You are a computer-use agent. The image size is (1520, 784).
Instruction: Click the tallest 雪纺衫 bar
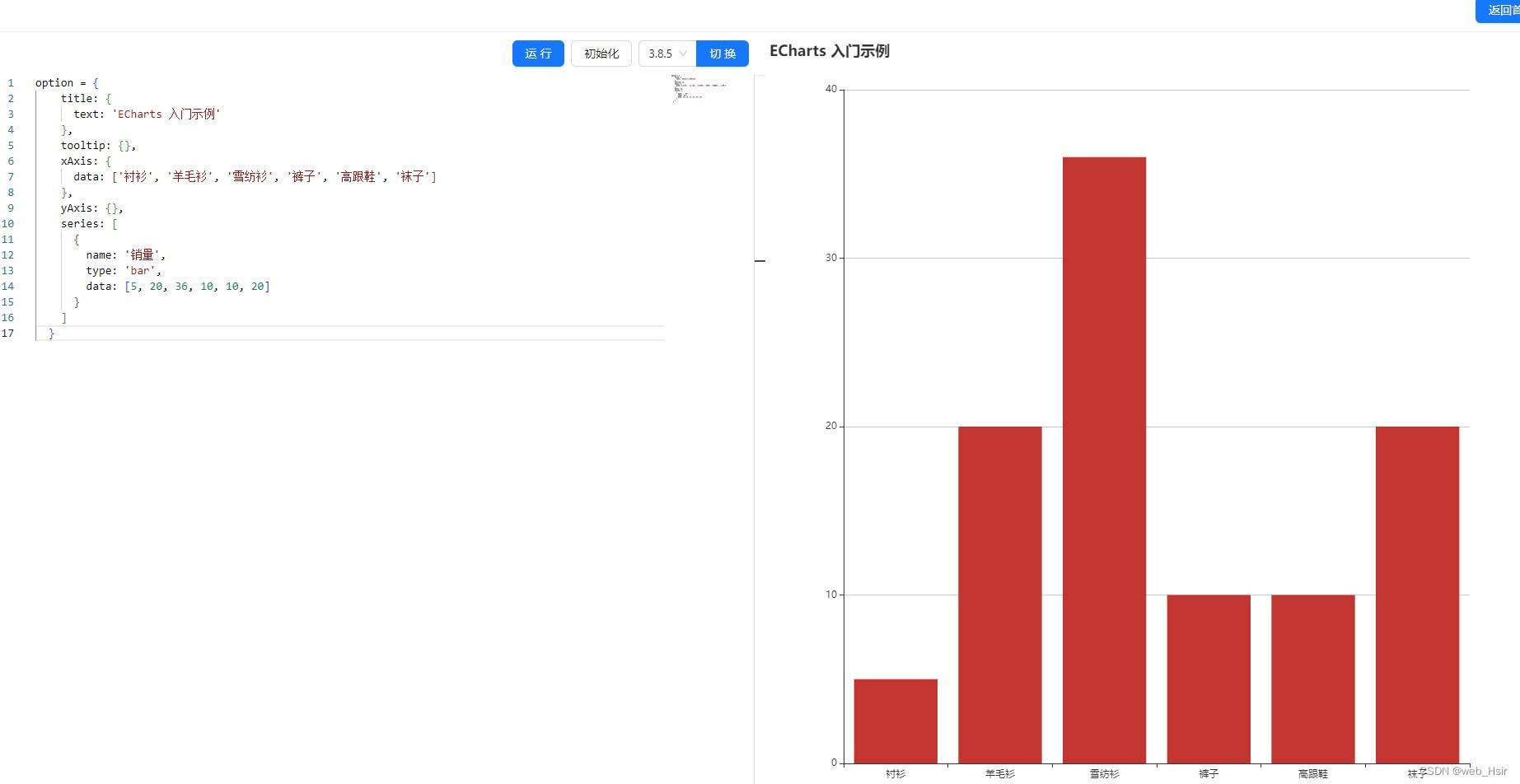(x=1104, y=460)
